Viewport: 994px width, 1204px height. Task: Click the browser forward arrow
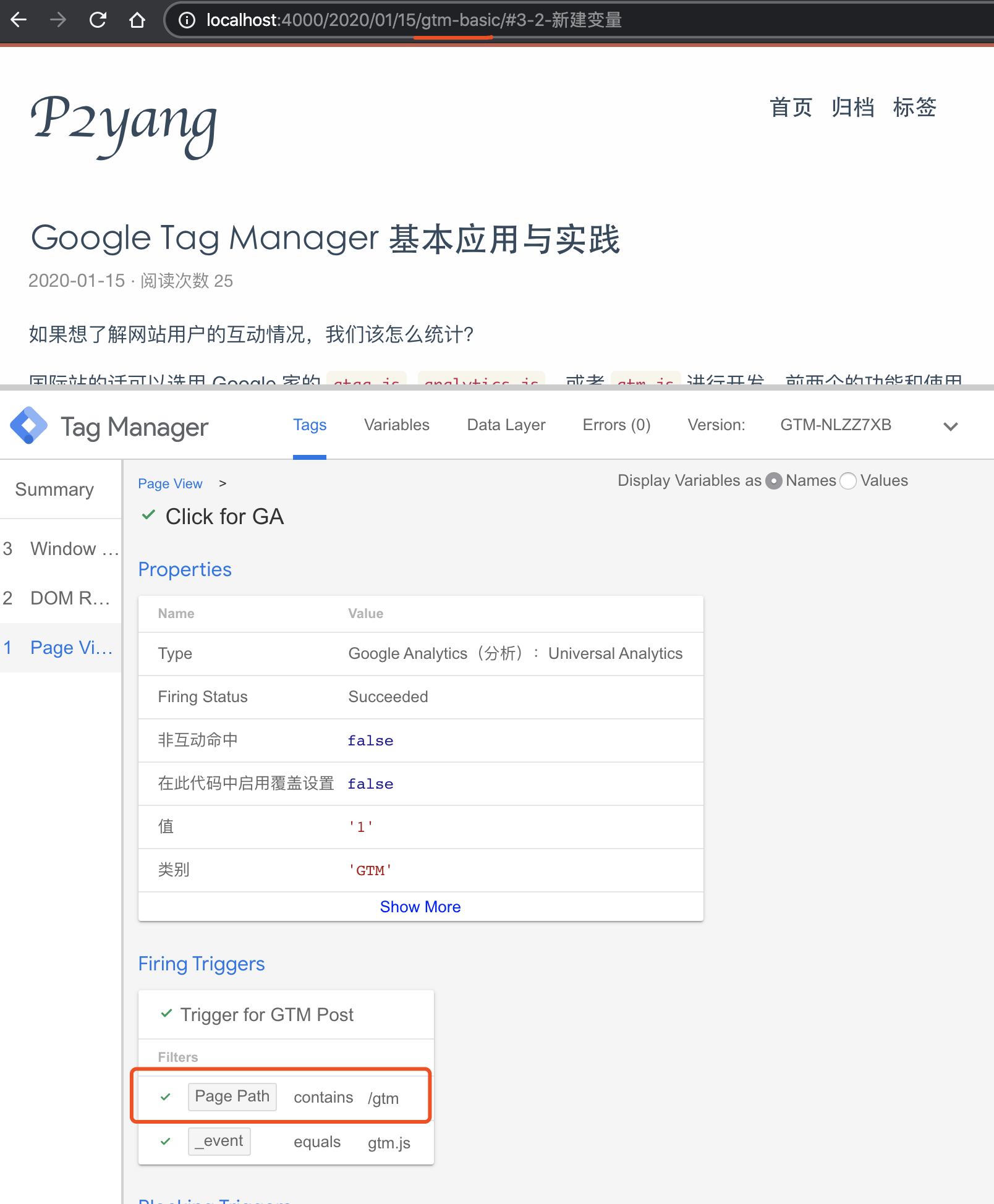click(58, 20)
